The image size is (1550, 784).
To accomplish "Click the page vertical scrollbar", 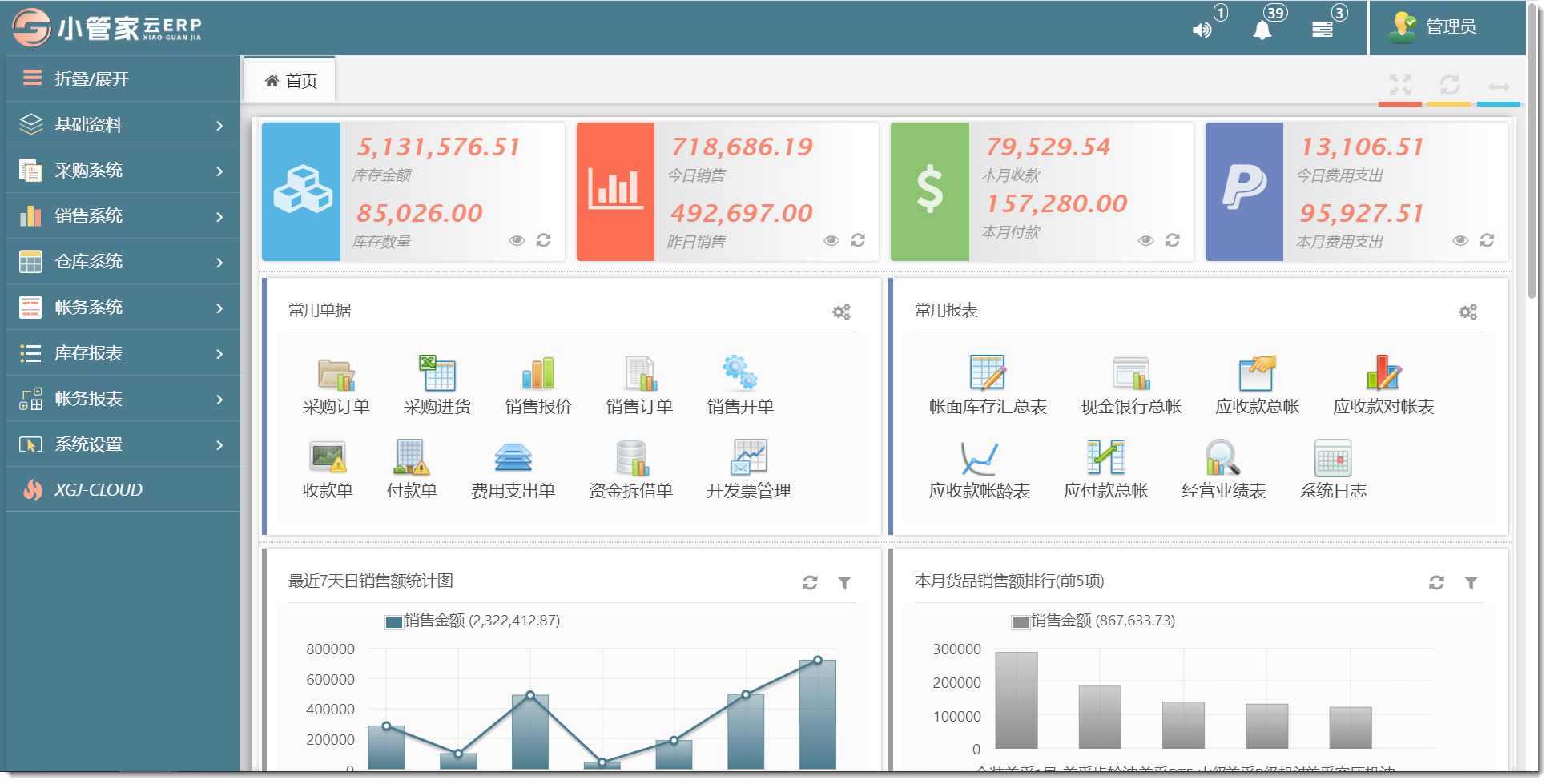I will [1532, 152].
